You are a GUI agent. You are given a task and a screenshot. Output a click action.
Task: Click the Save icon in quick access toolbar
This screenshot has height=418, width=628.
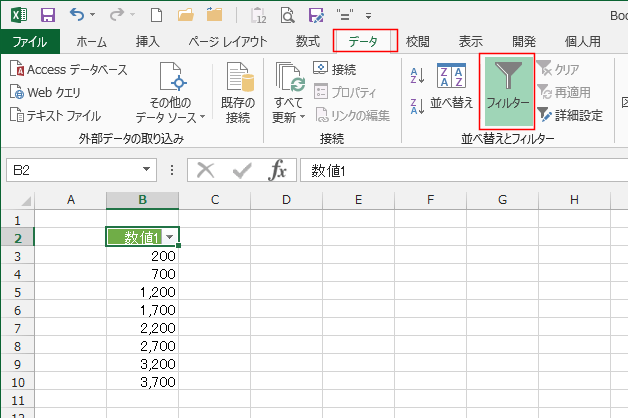[47, 15]
